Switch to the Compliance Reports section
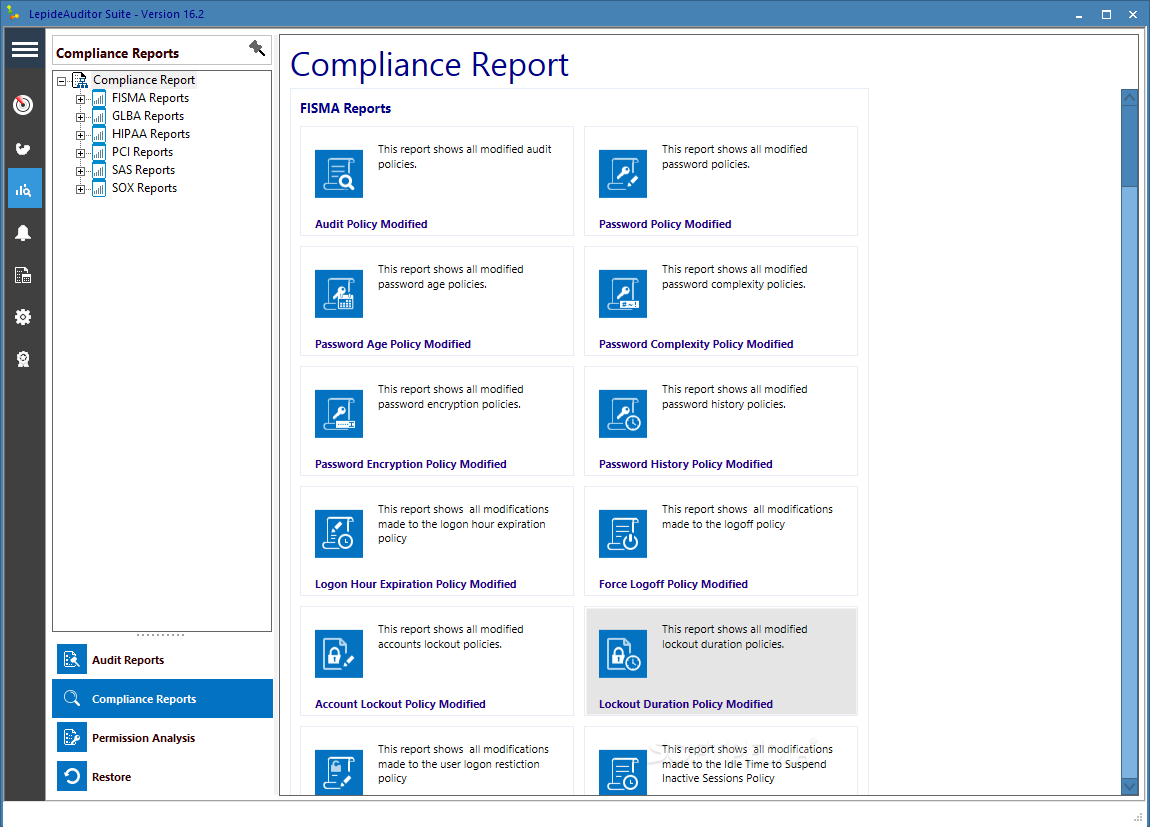1150x827 pixels. (162, 699)
